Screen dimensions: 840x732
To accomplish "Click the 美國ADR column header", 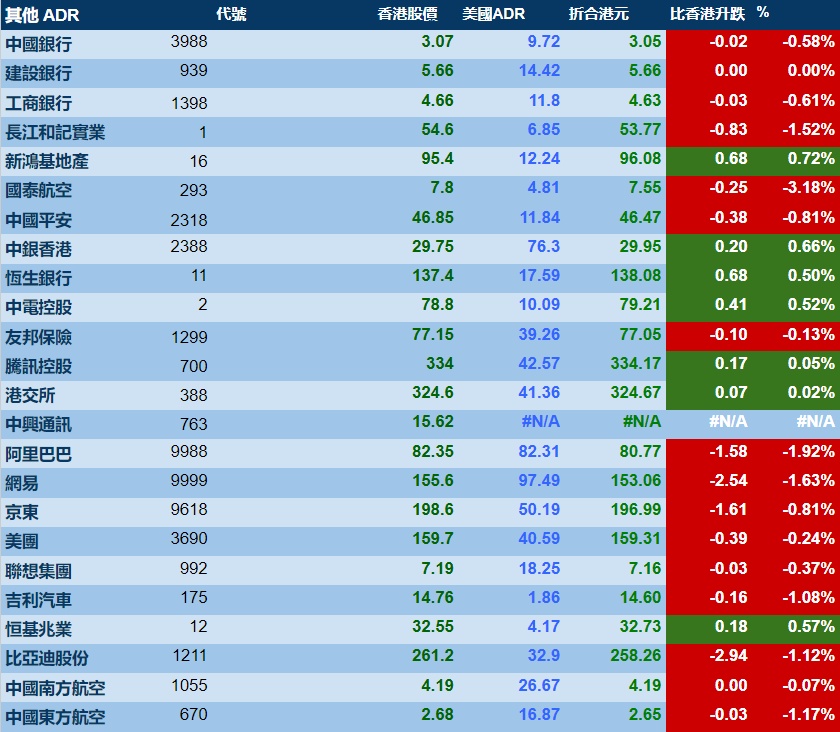I will coord(493,14).
